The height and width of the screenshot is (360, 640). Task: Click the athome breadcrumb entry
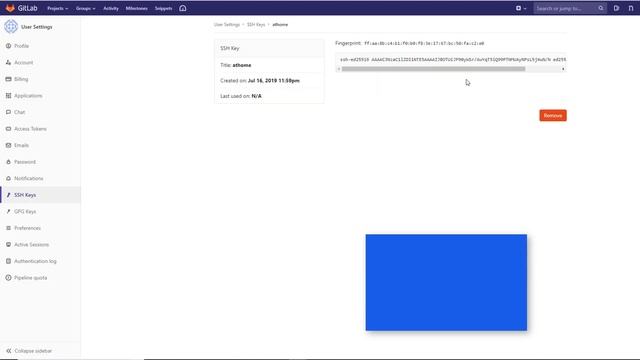click(280, 24)
